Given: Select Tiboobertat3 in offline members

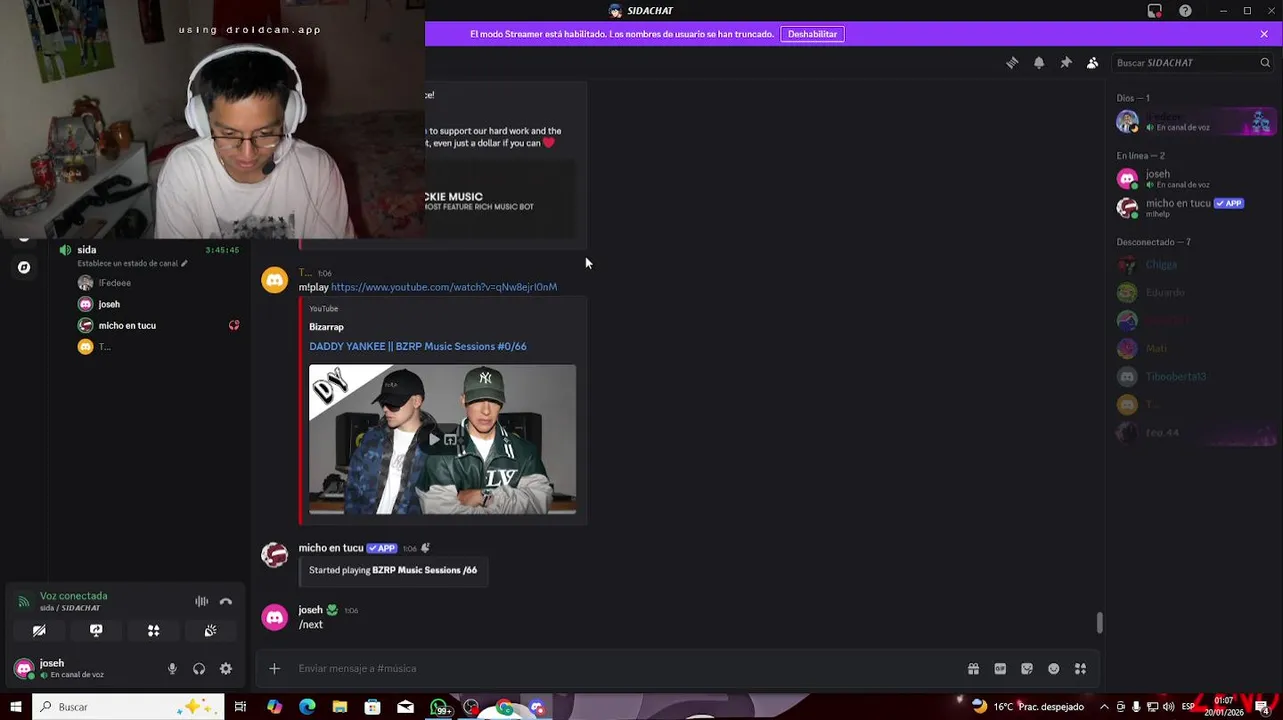Looking at the screenshot, I should (x=1193, y=377).
